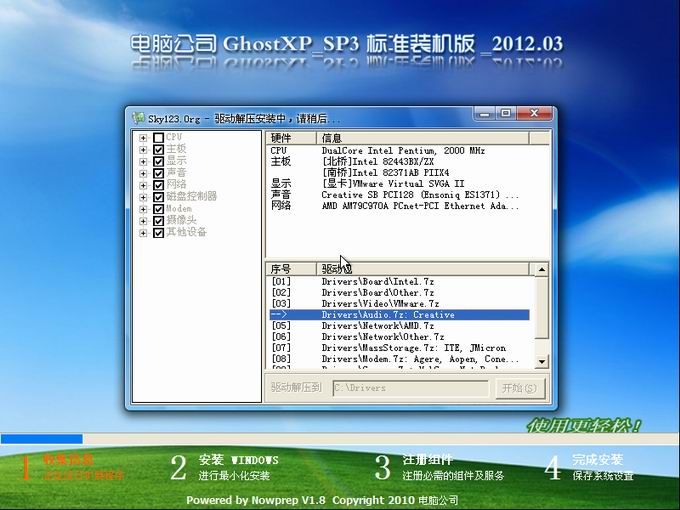680x510 pixels.
Task: Click the blue setup progress bar
Action: coord(42,439)
